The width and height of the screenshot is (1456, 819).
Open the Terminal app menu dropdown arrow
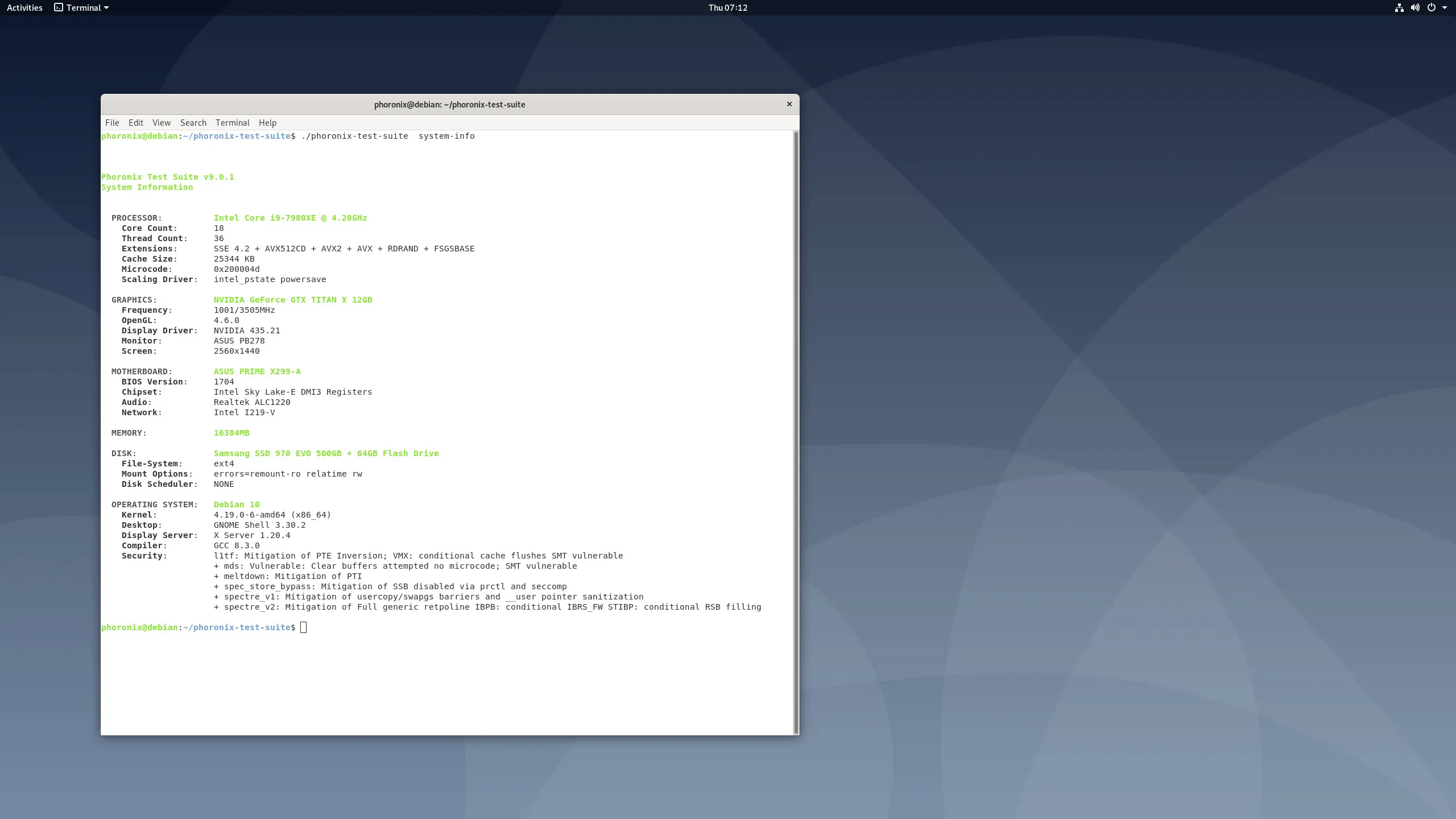(x=106, y=8)
